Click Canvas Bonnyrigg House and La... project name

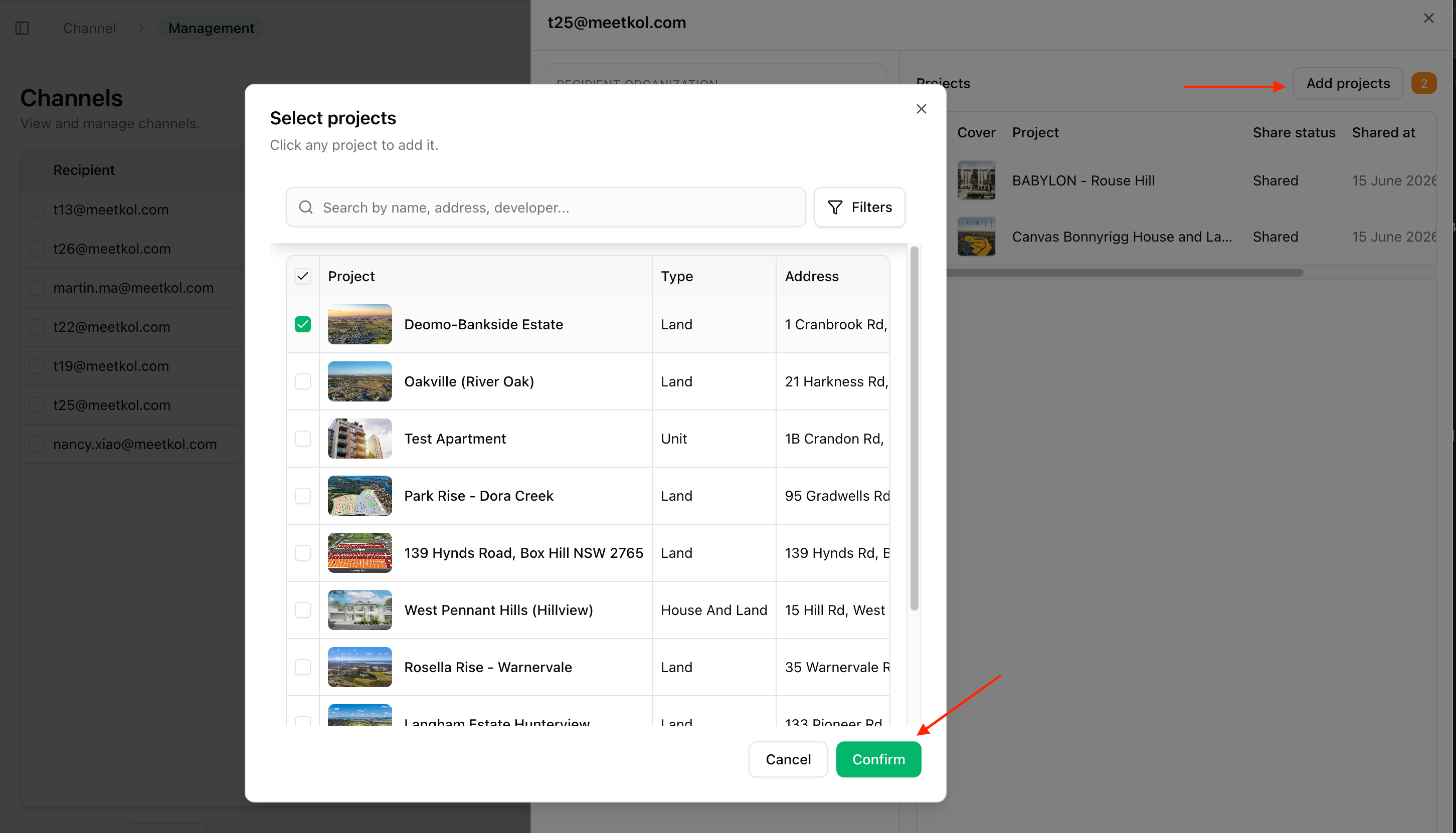[x=1122, y=237]
